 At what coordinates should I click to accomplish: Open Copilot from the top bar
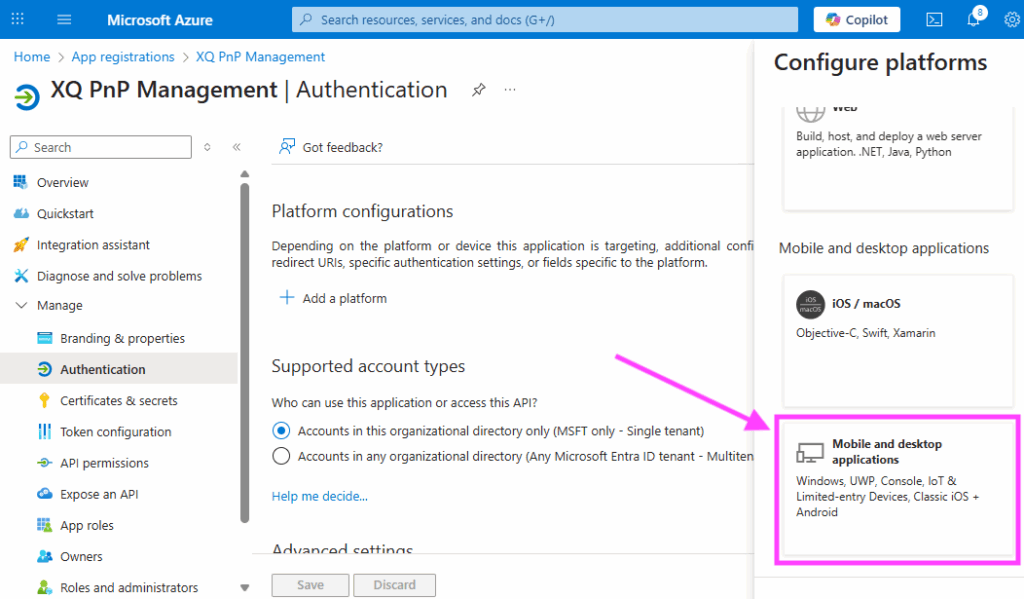[x=857, y=20]
